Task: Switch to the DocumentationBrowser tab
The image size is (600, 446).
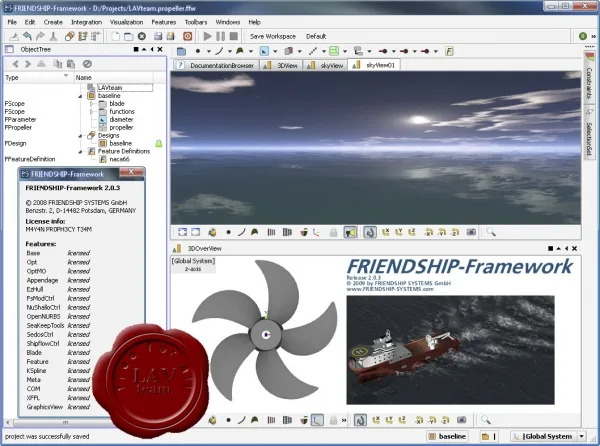Action: pyautogui.click(x=217, y=65)
